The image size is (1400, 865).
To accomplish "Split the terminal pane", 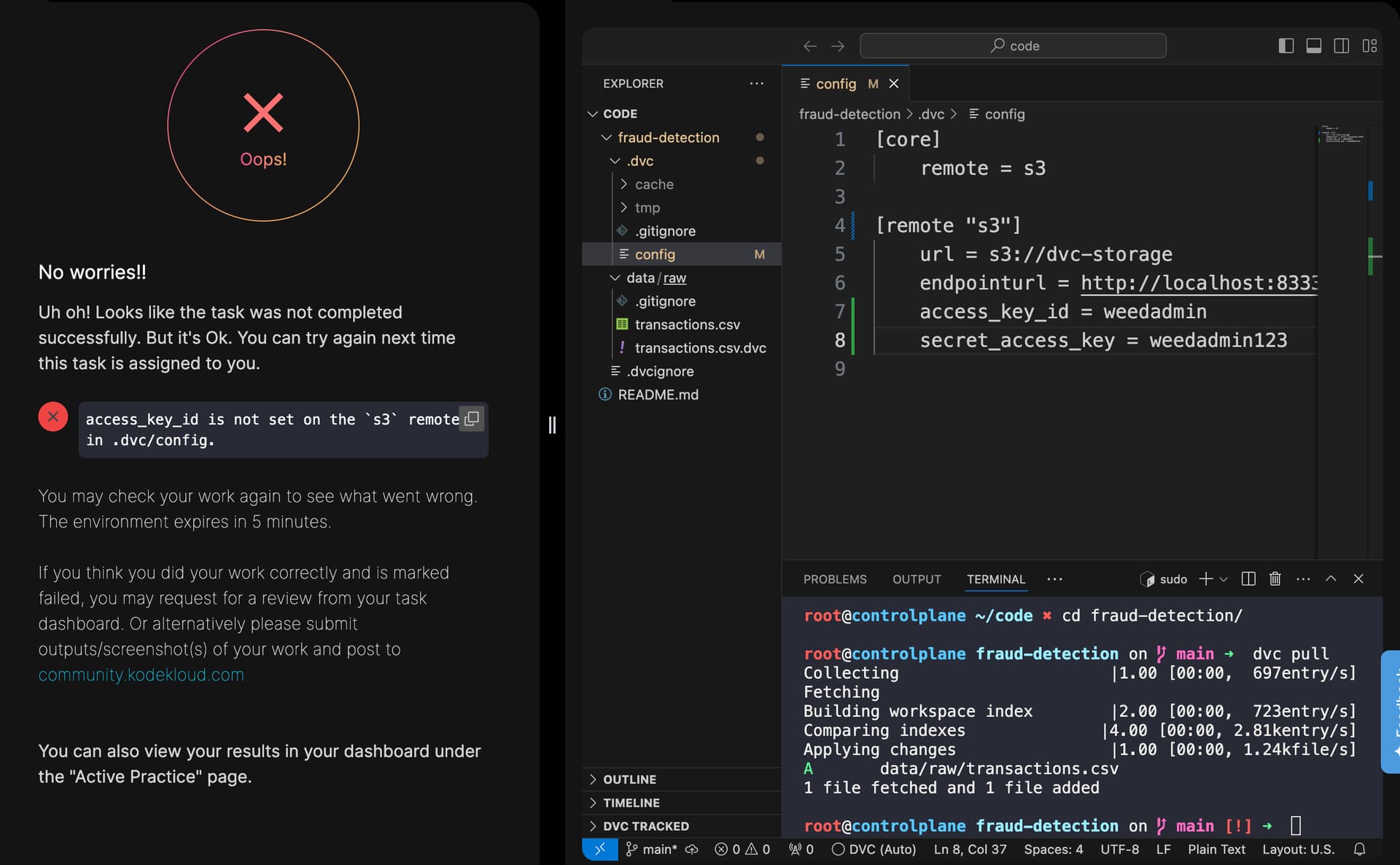I will [1248, 578].
